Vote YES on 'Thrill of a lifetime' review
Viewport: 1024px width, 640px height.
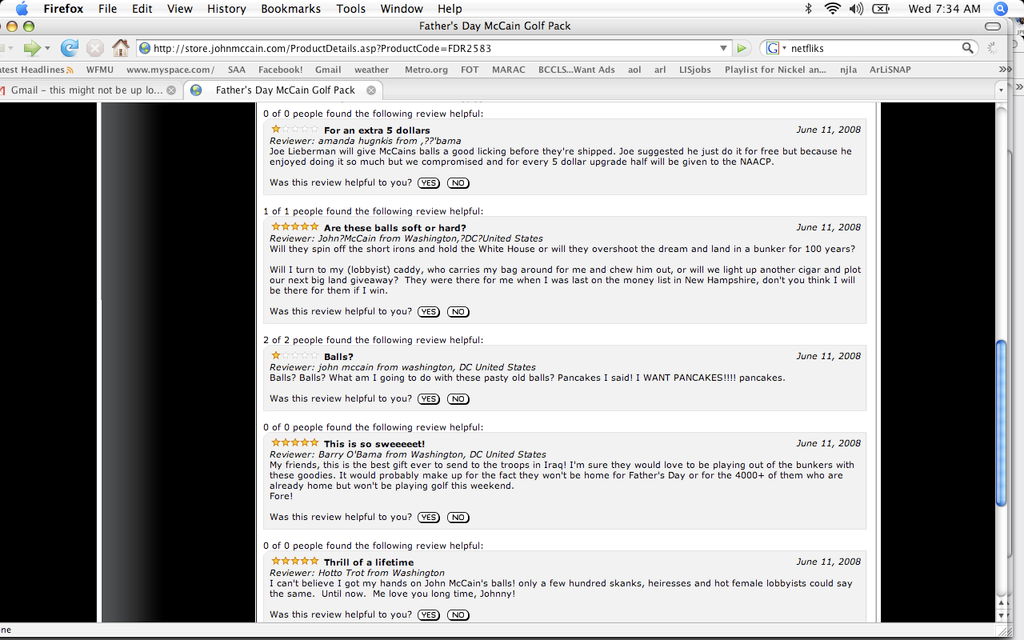tap(428, 615)
